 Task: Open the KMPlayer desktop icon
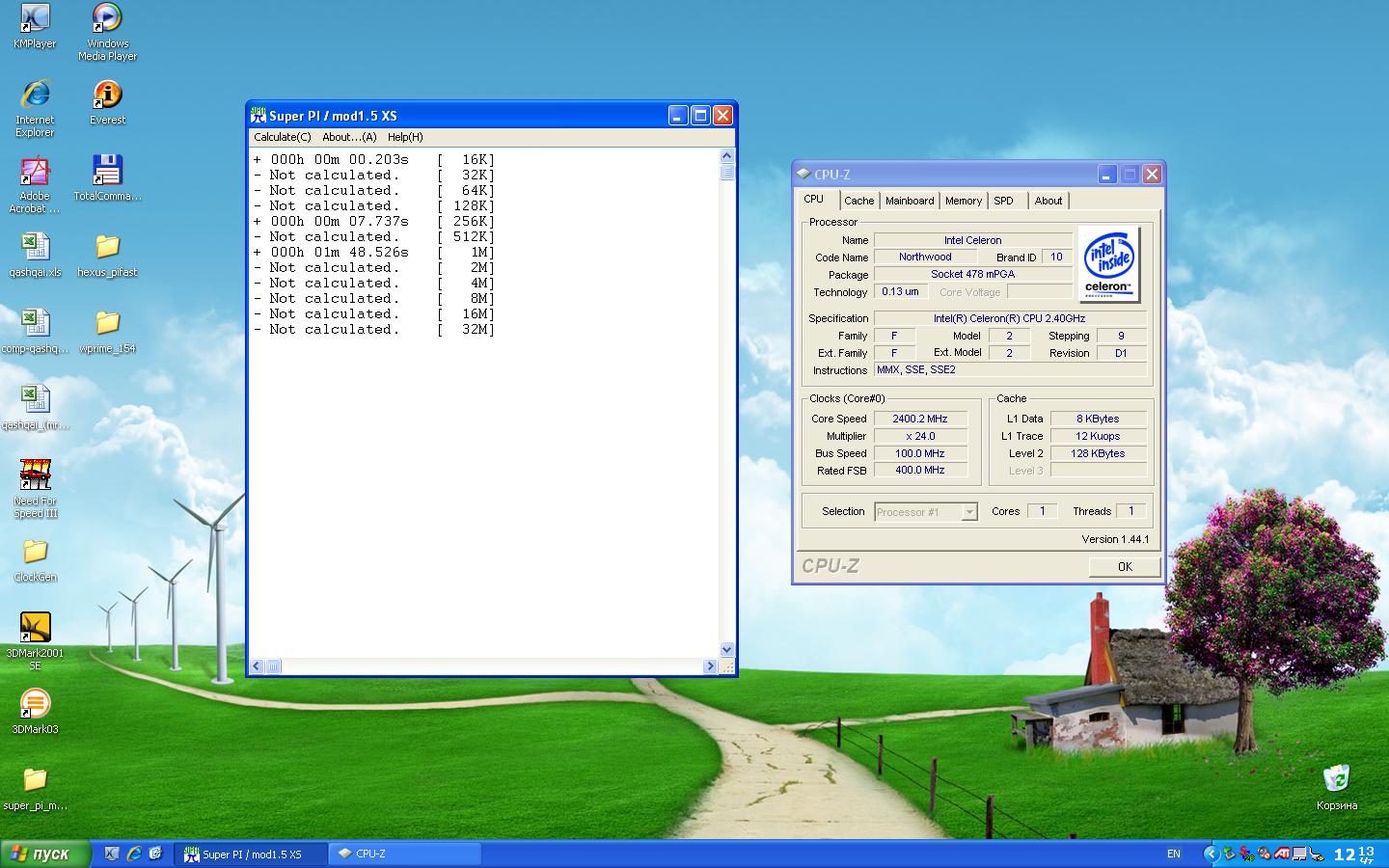(35, 26)
